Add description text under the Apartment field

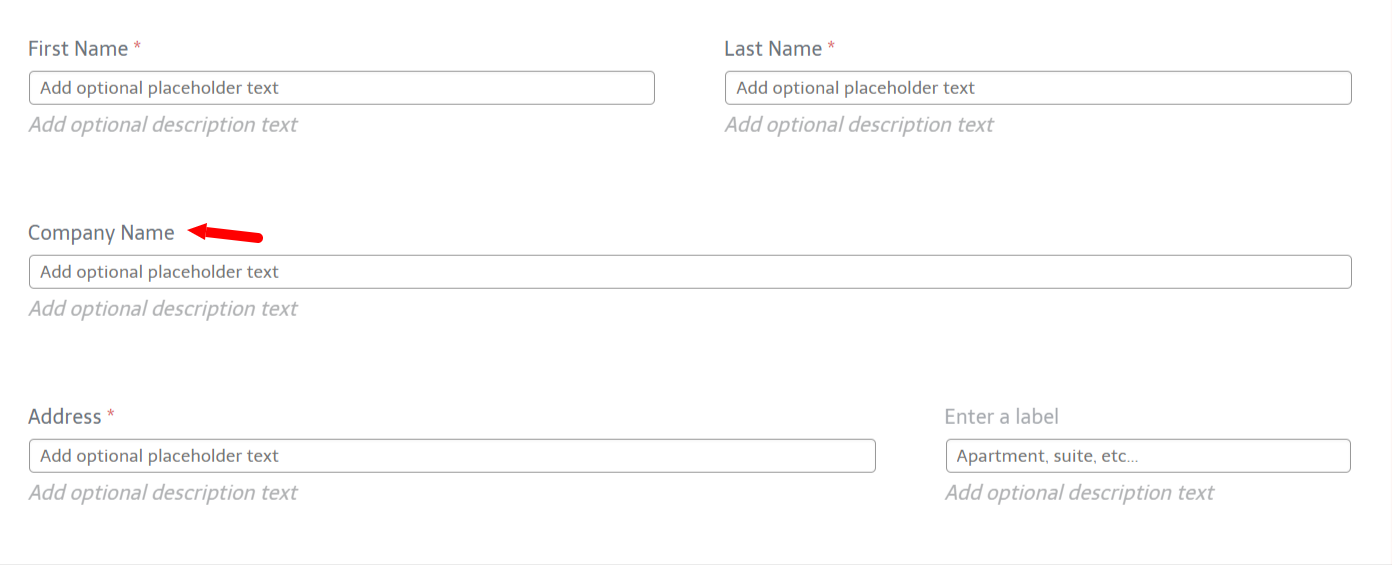[1079, 493]
